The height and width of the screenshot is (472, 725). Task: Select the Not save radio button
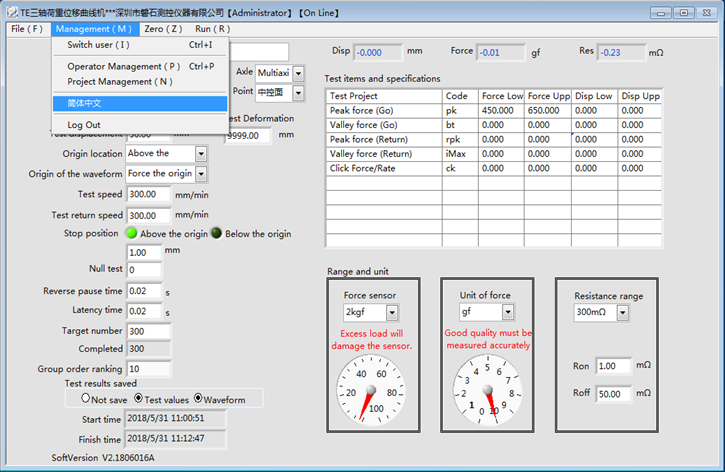point(87,398)
